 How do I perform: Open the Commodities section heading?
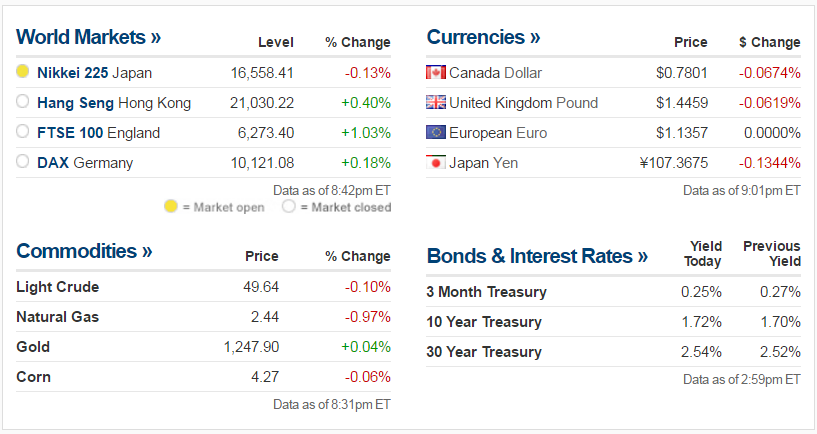click(x=84, y=251)
